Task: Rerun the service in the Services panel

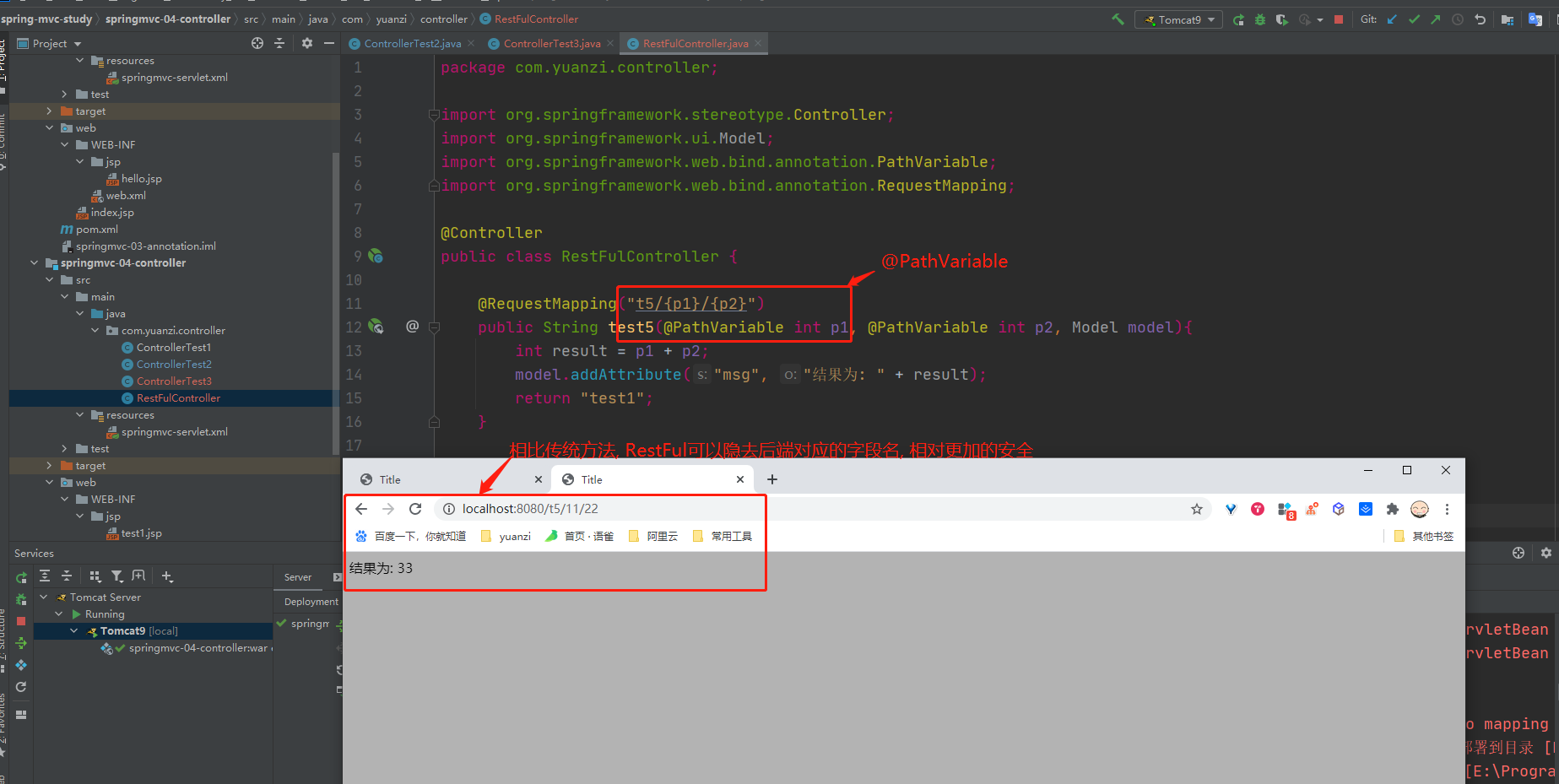Action: pyautogui.click(x=21, y=578)
